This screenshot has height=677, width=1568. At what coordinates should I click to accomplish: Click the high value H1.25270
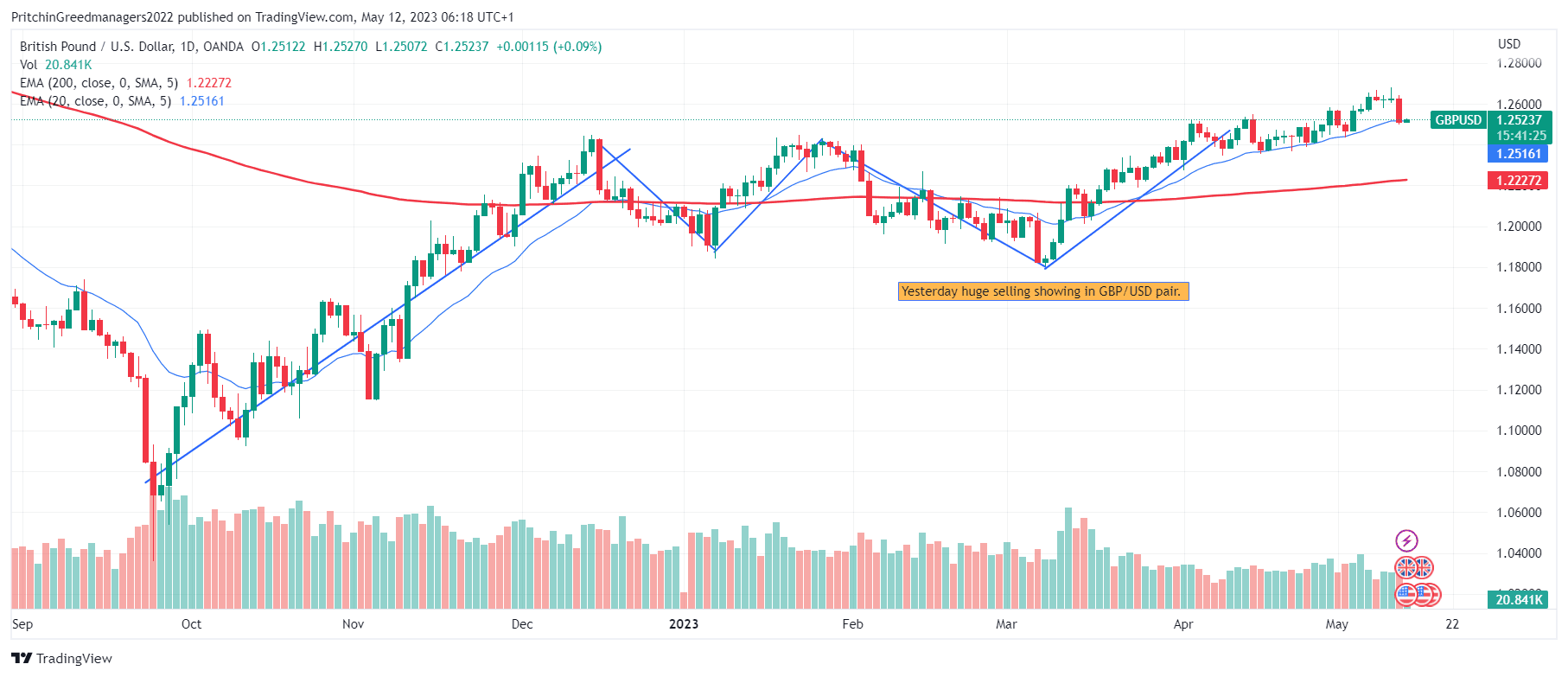341,47
